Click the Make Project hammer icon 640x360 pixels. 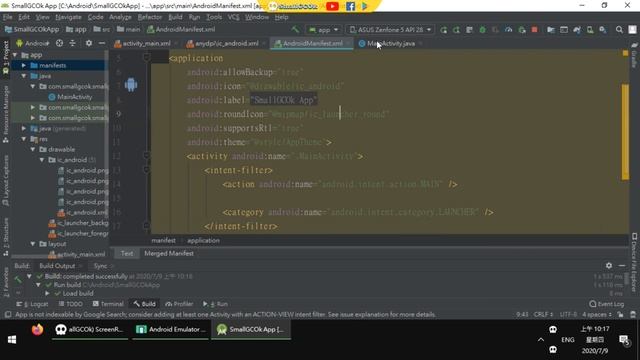click(x=295, y=29)
